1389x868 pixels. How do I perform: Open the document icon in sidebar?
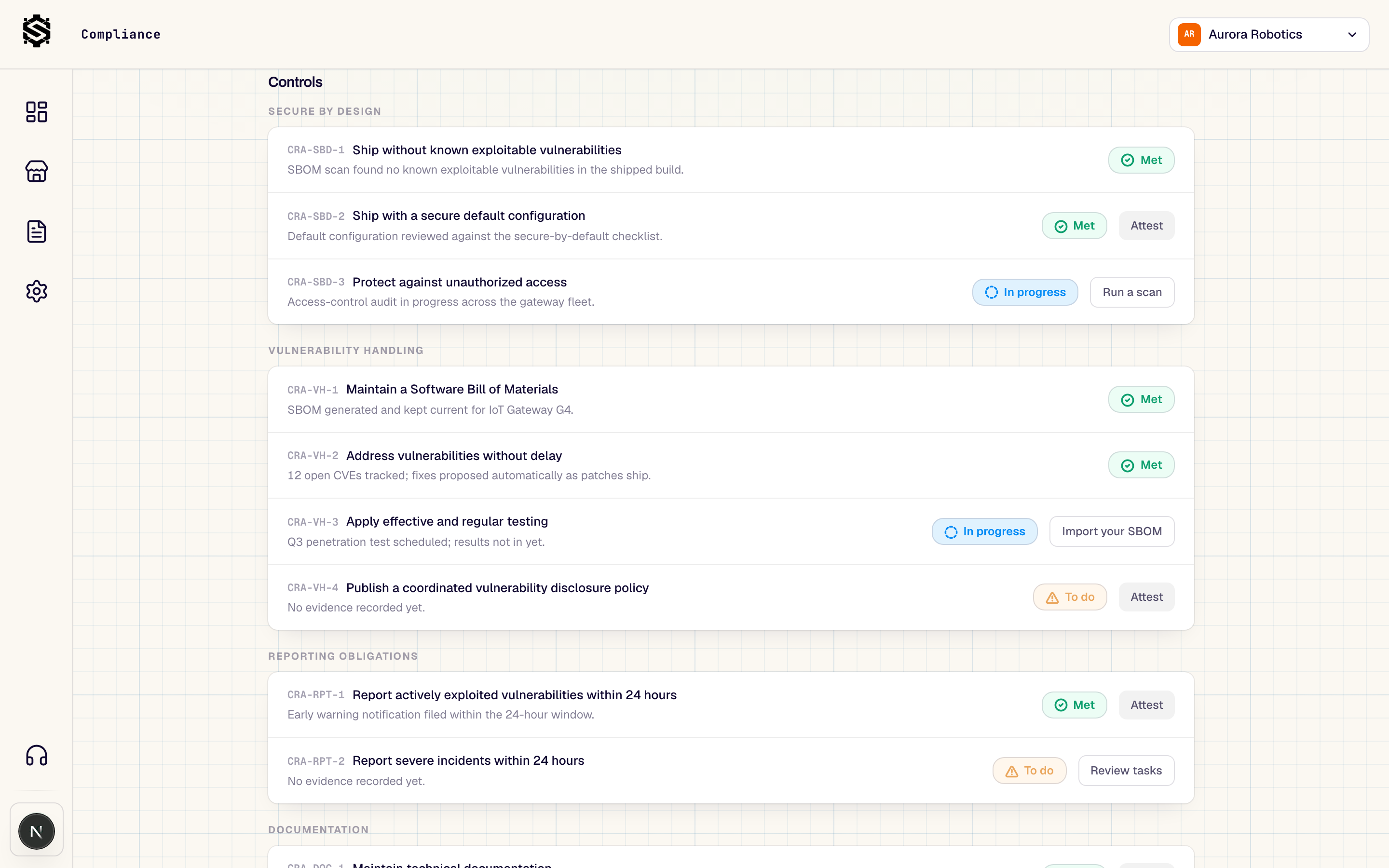(36, 231)
